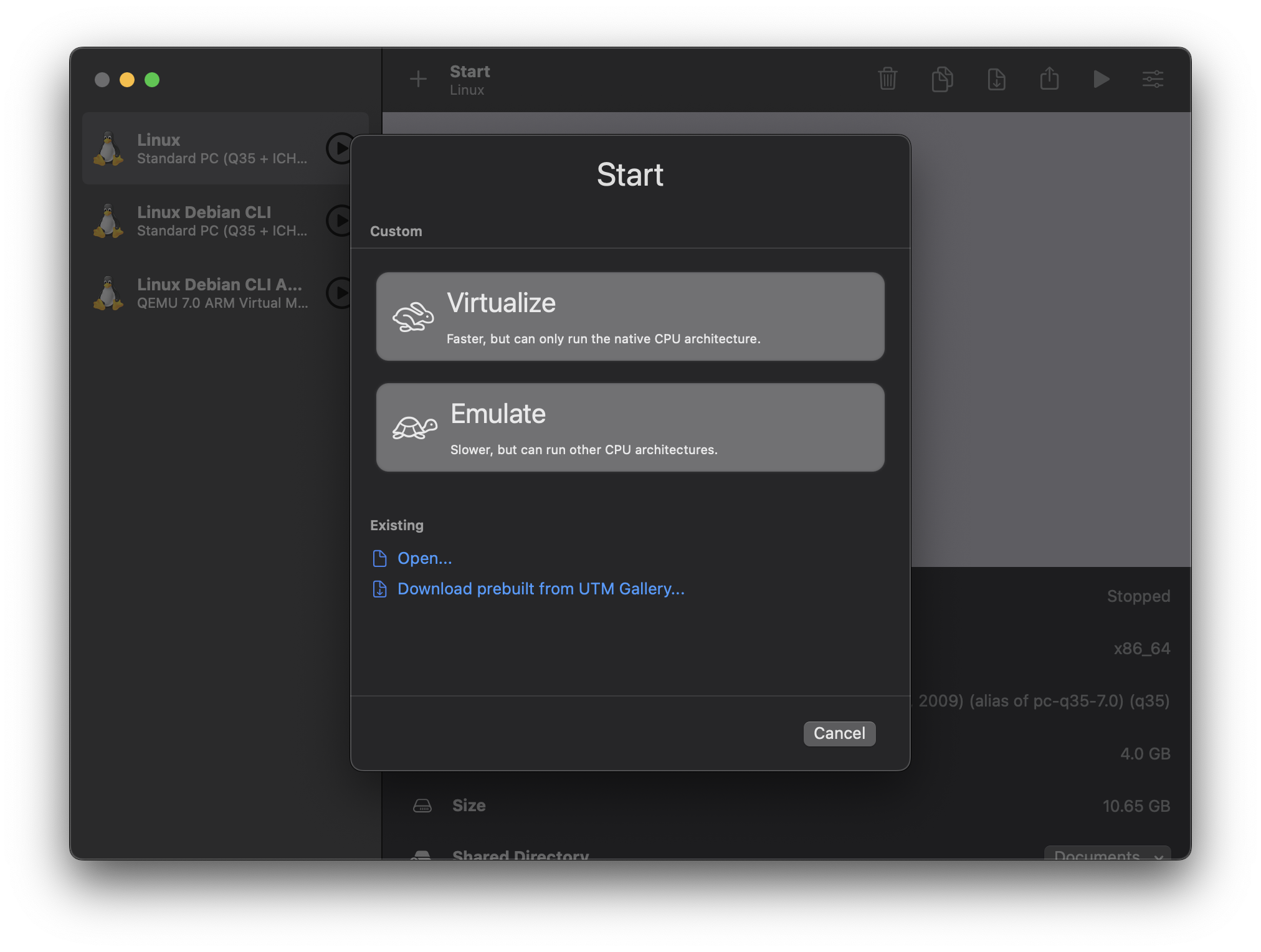This screenshot has height=952, width=1261.
Task: Click the clone VM icon in toolbar
Action: [x=942, y=79]
